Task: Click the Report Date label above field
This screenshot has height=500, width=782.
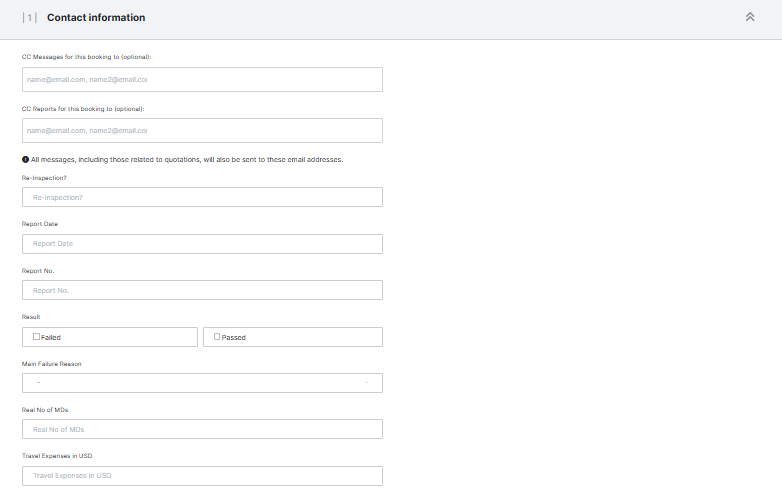Action: (40, 224)
